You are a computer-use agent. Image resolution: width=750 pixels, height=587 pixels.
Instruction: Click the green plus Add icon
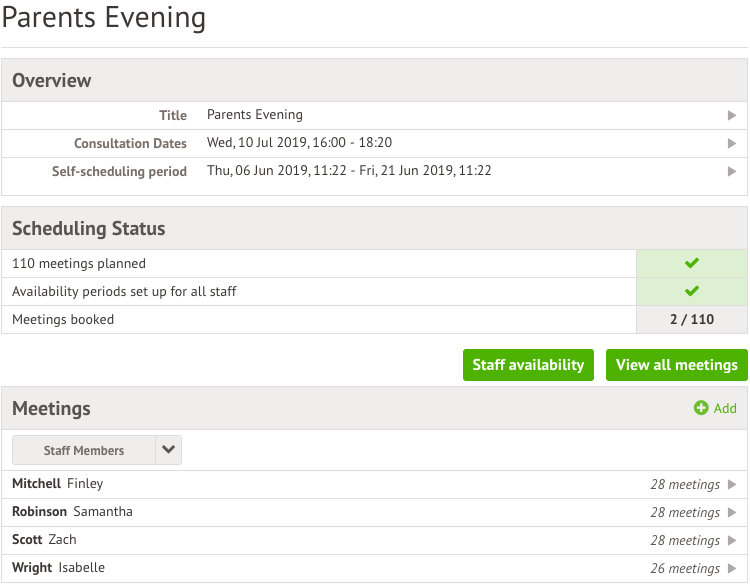coord(701,408)
